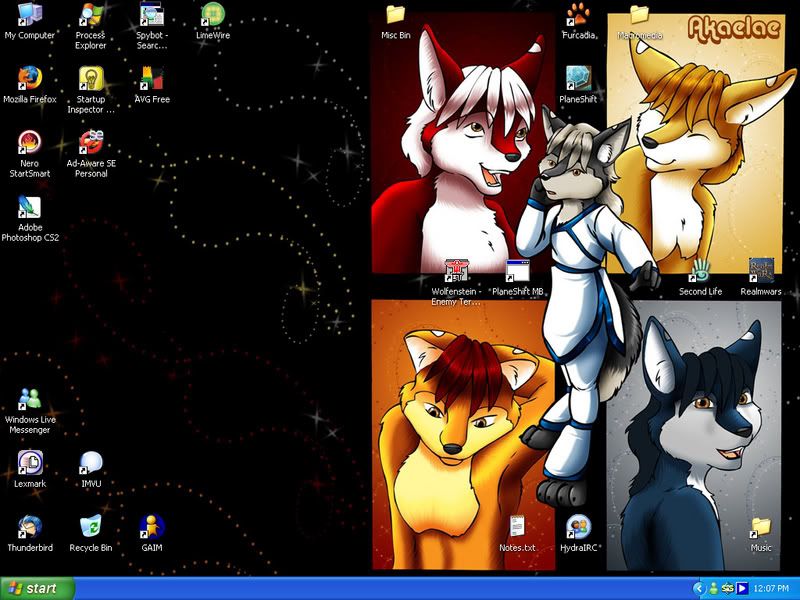The height and width of the screenshot is (600, 800).
Task: Select Ad-Aware SE Personal icon
Action: click(91, 155)
